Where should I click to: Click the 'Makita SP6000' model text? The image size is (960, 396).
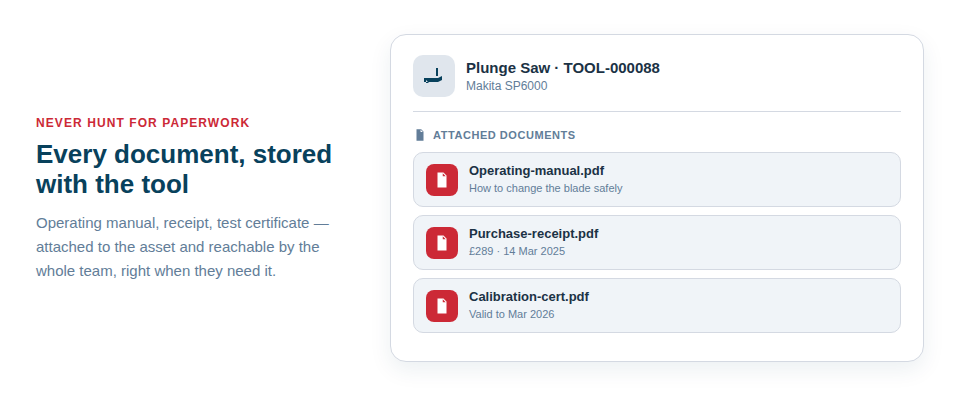pyautogui.click(x=506, y=86)
